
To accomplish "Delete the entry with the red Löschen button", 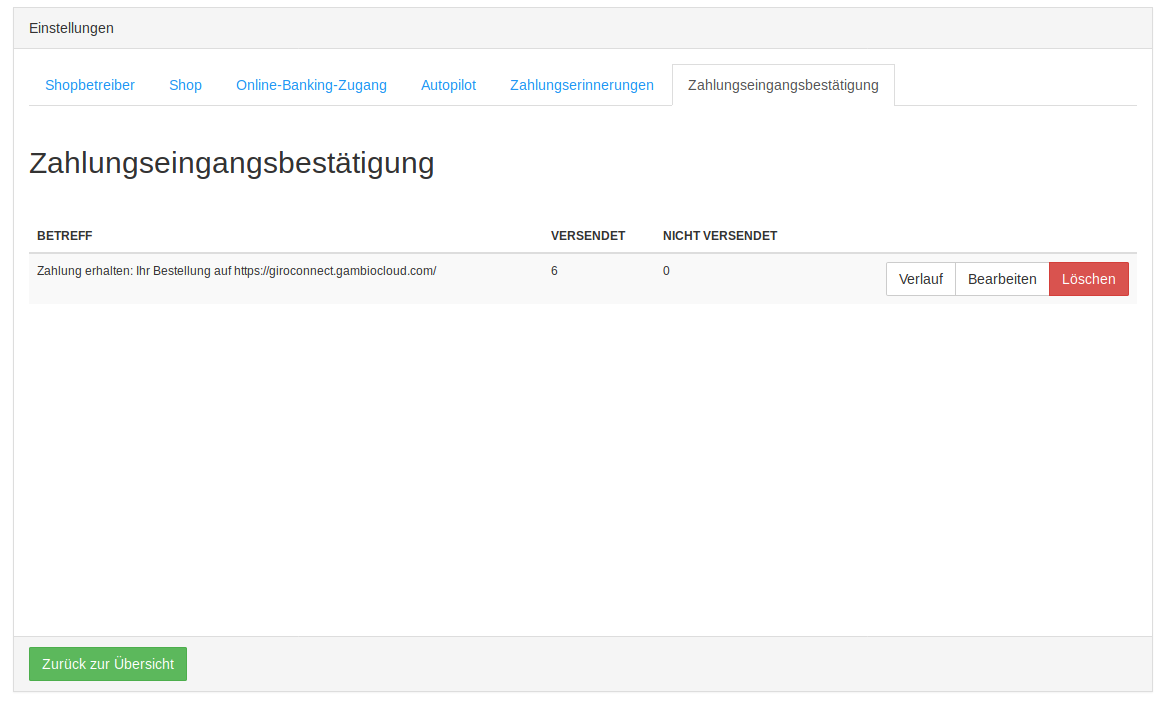I will pyautogui.click(x=1088, y=279).
